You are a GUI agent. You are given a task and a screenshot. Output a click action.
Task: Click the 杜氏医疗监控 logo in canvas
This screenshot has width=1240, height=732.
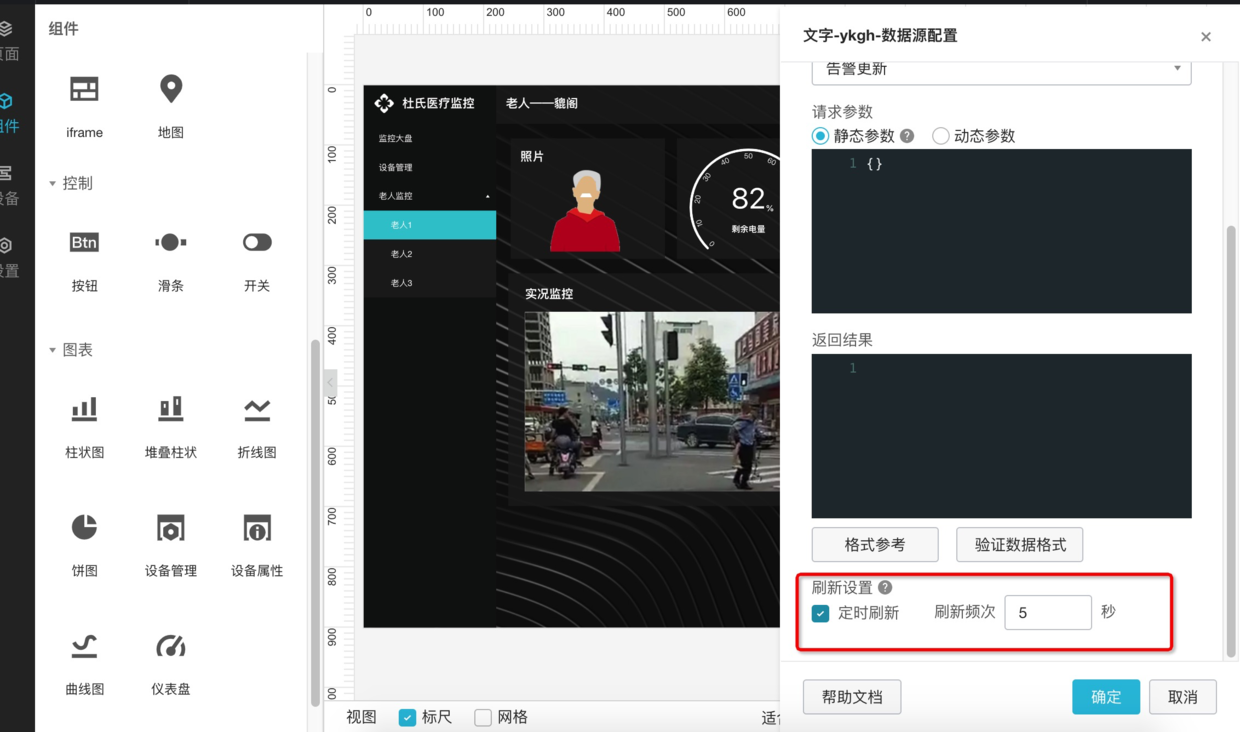coord(384,103)
